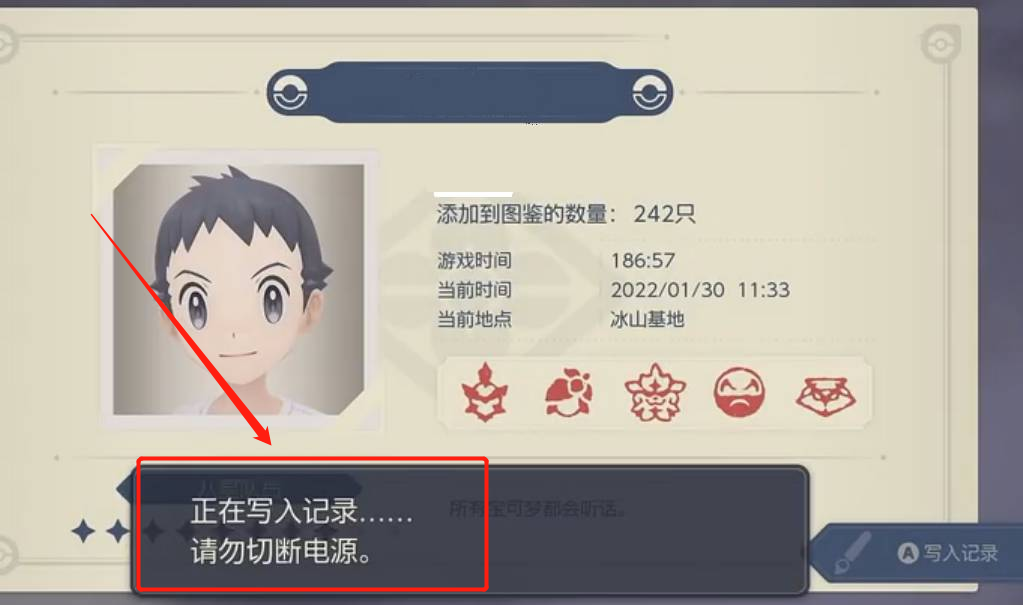Click the trainer portrait photo
This screenshot has height=605, width=1023.
tap(239, 289)
